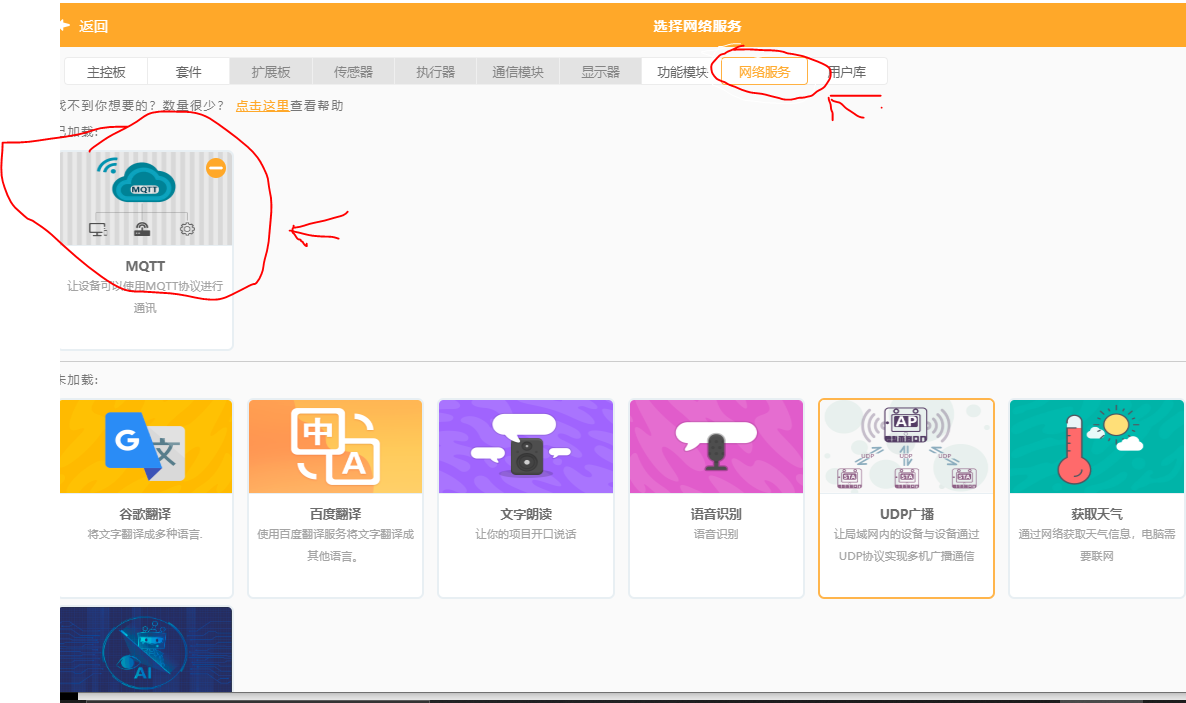Click the 将文字翻译成多种语言 description
Image resolution: width=1186 pixels, height=703 pixels.
tap(145, 534)
